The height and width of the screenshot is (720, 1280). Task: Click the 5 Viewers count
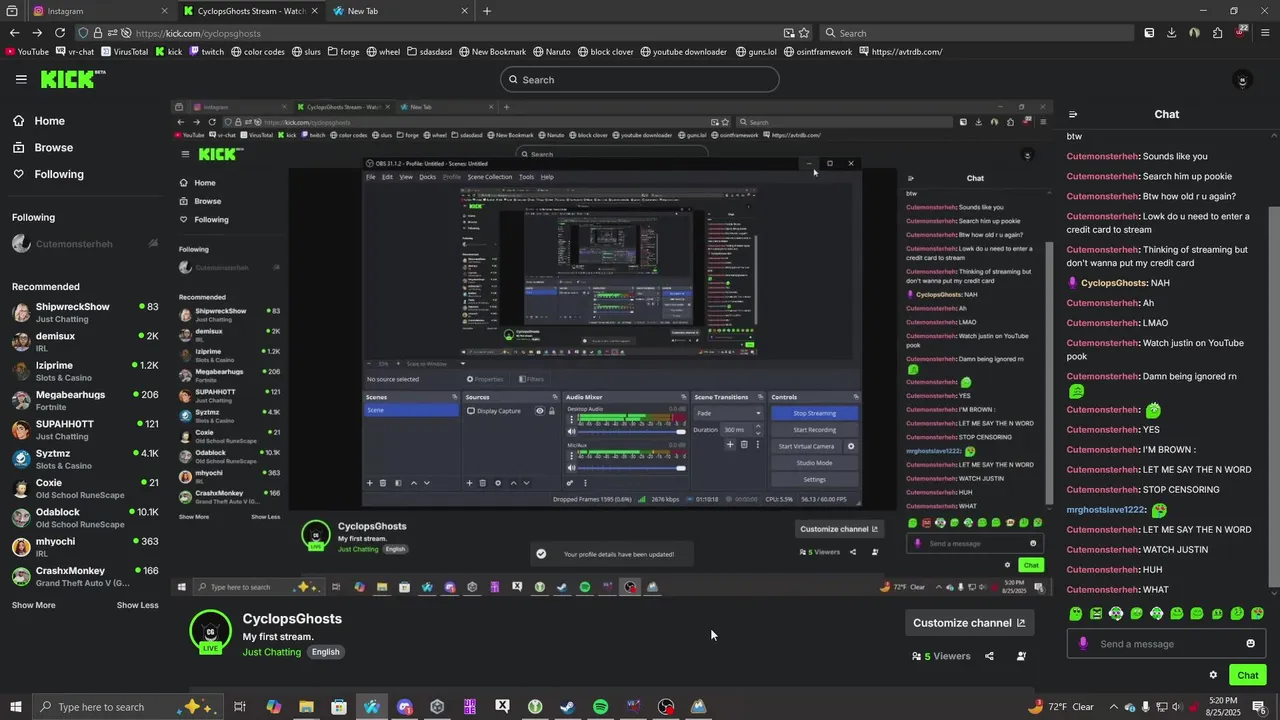pos(941,656)
